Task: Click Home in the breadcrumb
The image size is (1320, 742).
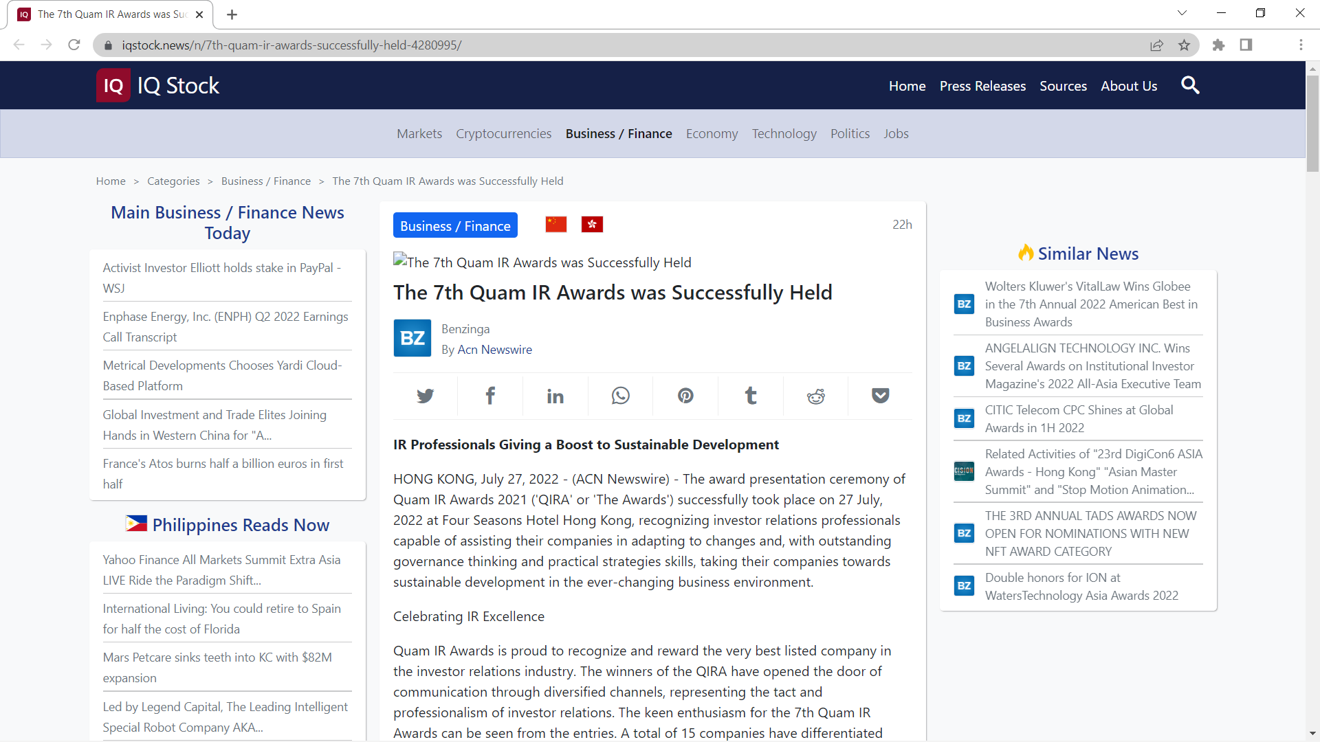Action: coord(111,181)
